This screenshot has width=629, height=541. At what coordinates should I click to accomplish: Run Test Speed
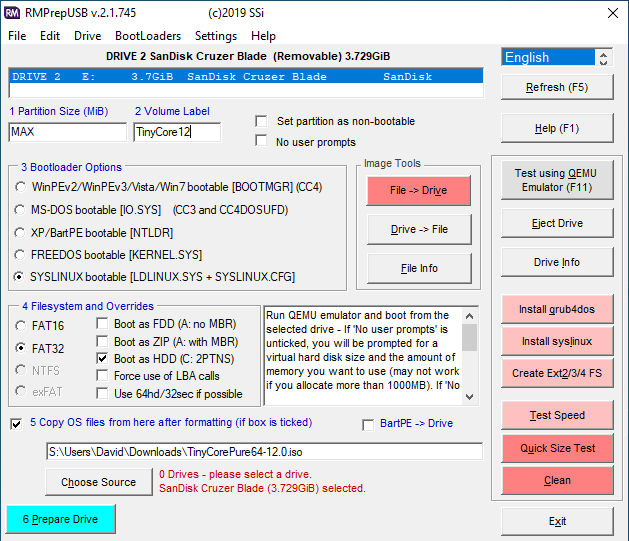tap(557, 415)
